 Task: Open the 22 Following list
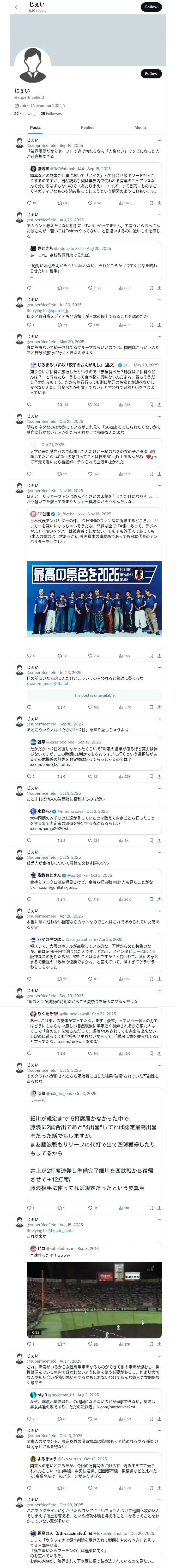25,114
